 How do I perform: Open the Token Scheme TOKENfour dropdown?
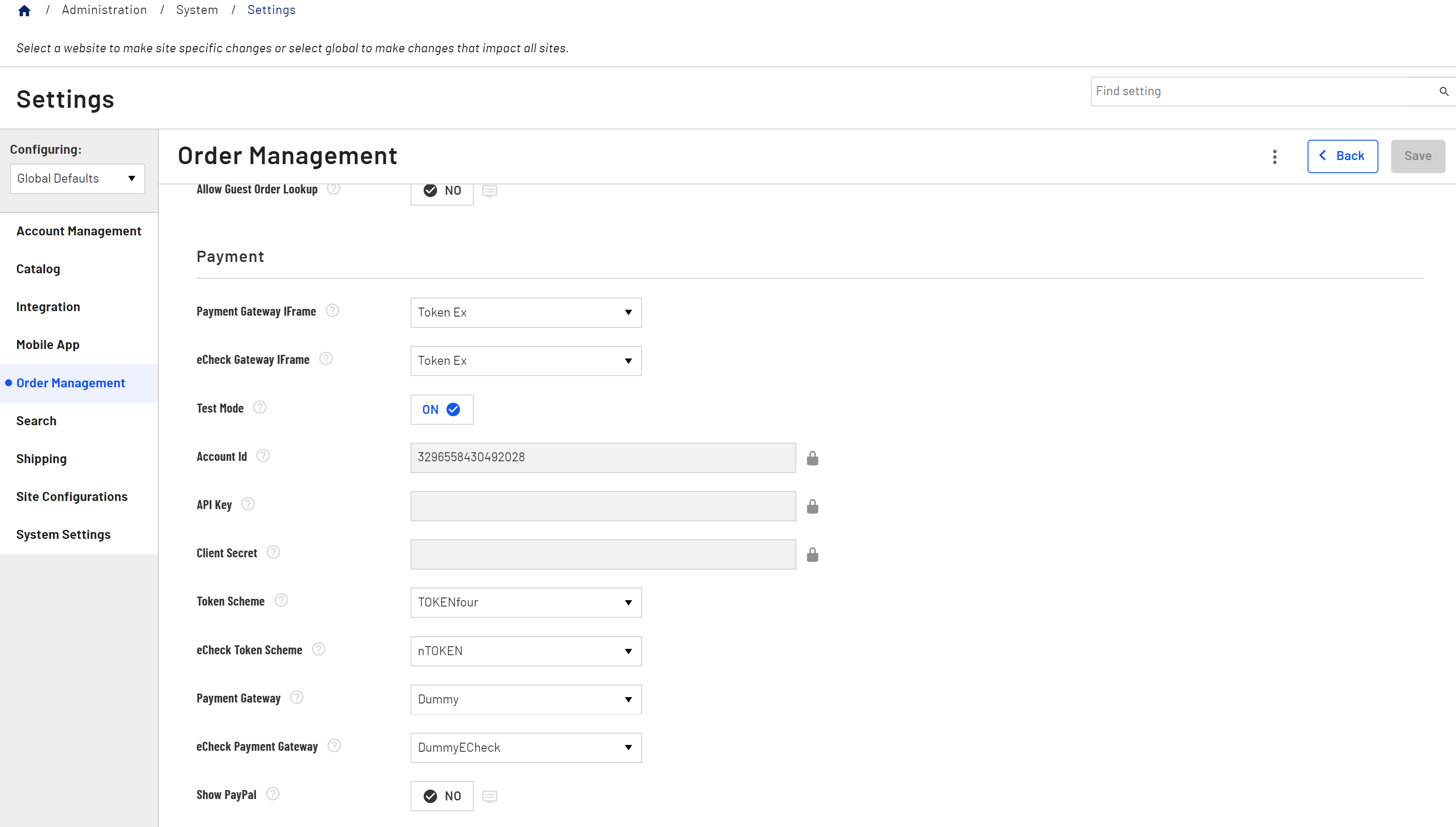coord(526,602)
